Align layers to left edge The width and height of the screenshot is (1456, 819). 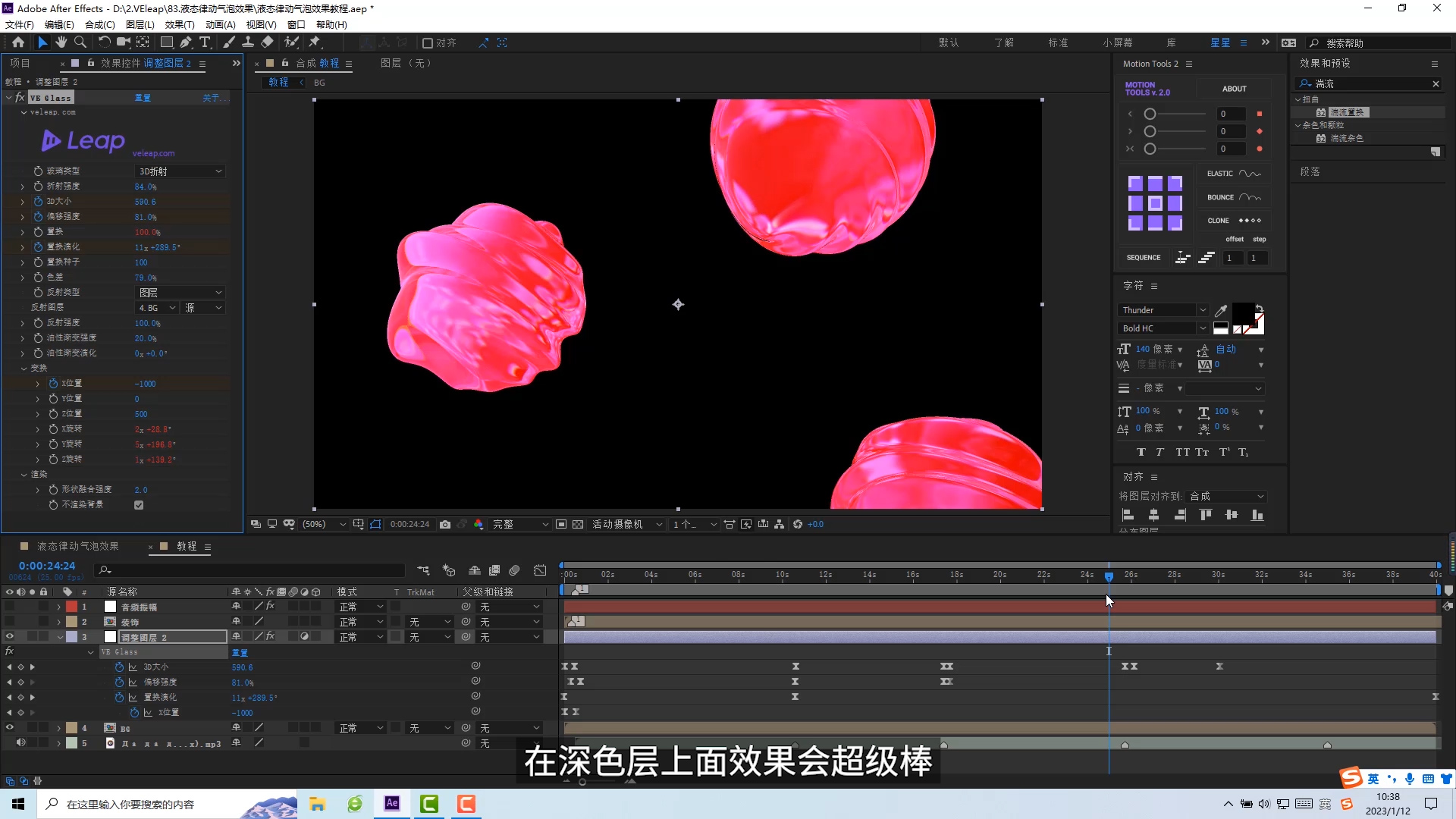click(1128, 515)
